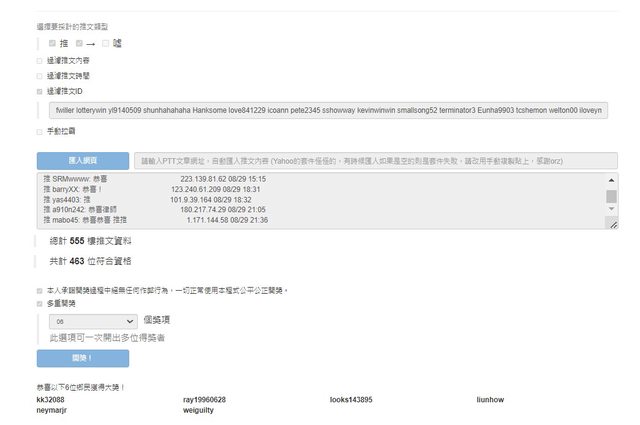Viewport: 640px width, 425px height.
Task: Check the fair-draw declaration checkbox
Action: tap(40, 290)
